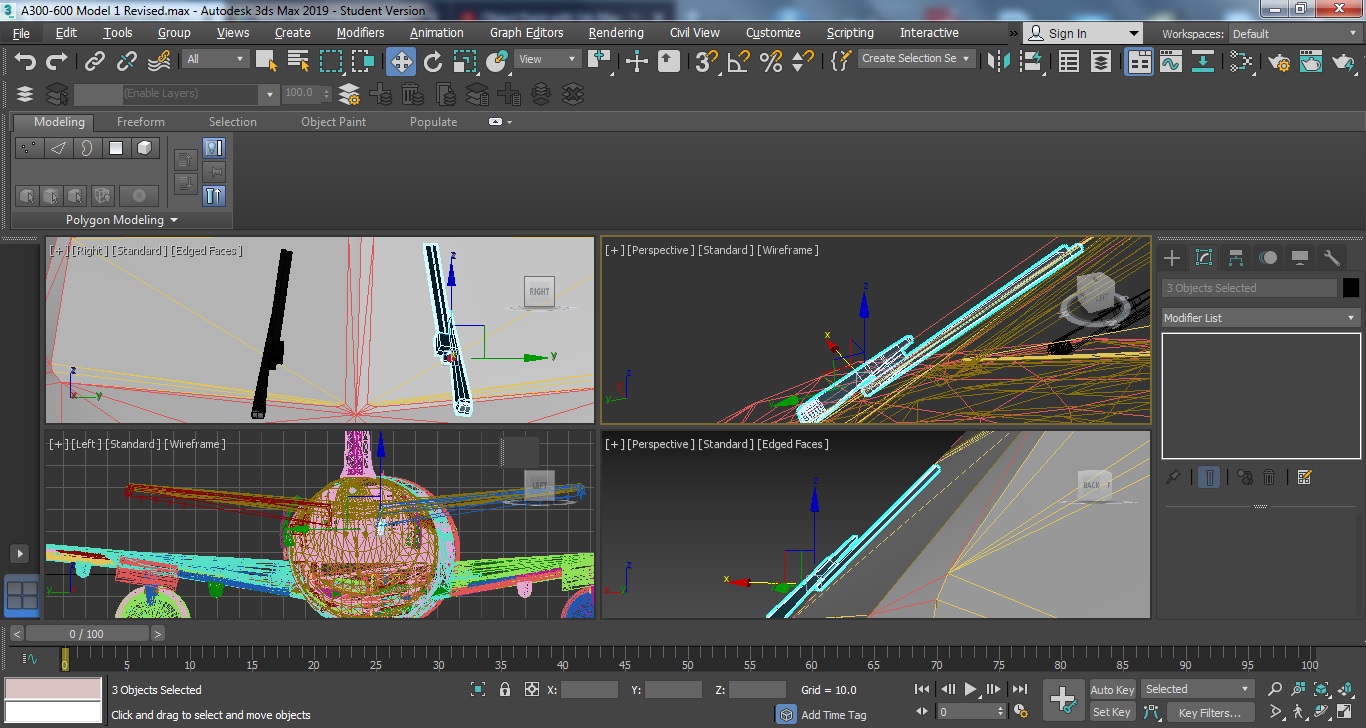Open the Rendering menu
Viewport: 1366px width, 728px height.
[616, 33]
